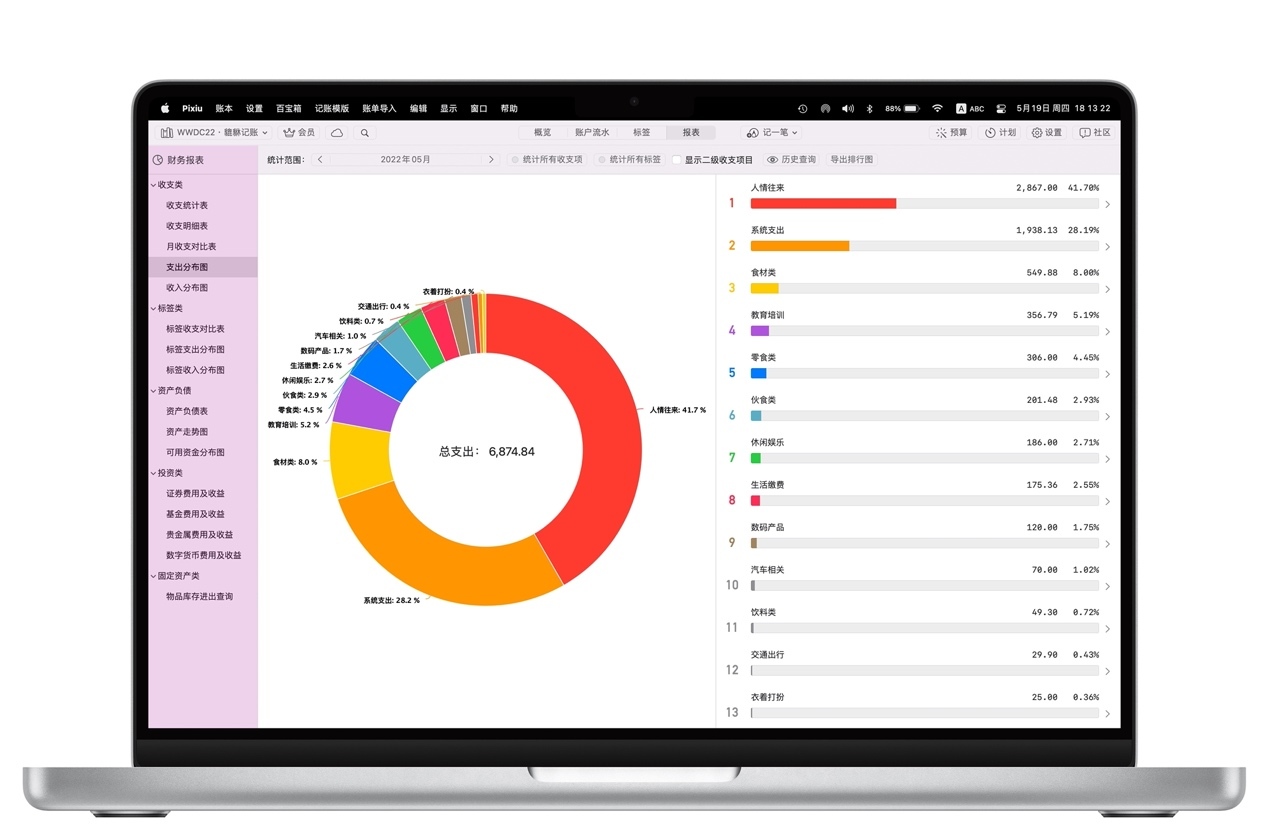Select 统计所有收支项 radio option
This screenshot has height=825, width=1269.
pos(515,160)
